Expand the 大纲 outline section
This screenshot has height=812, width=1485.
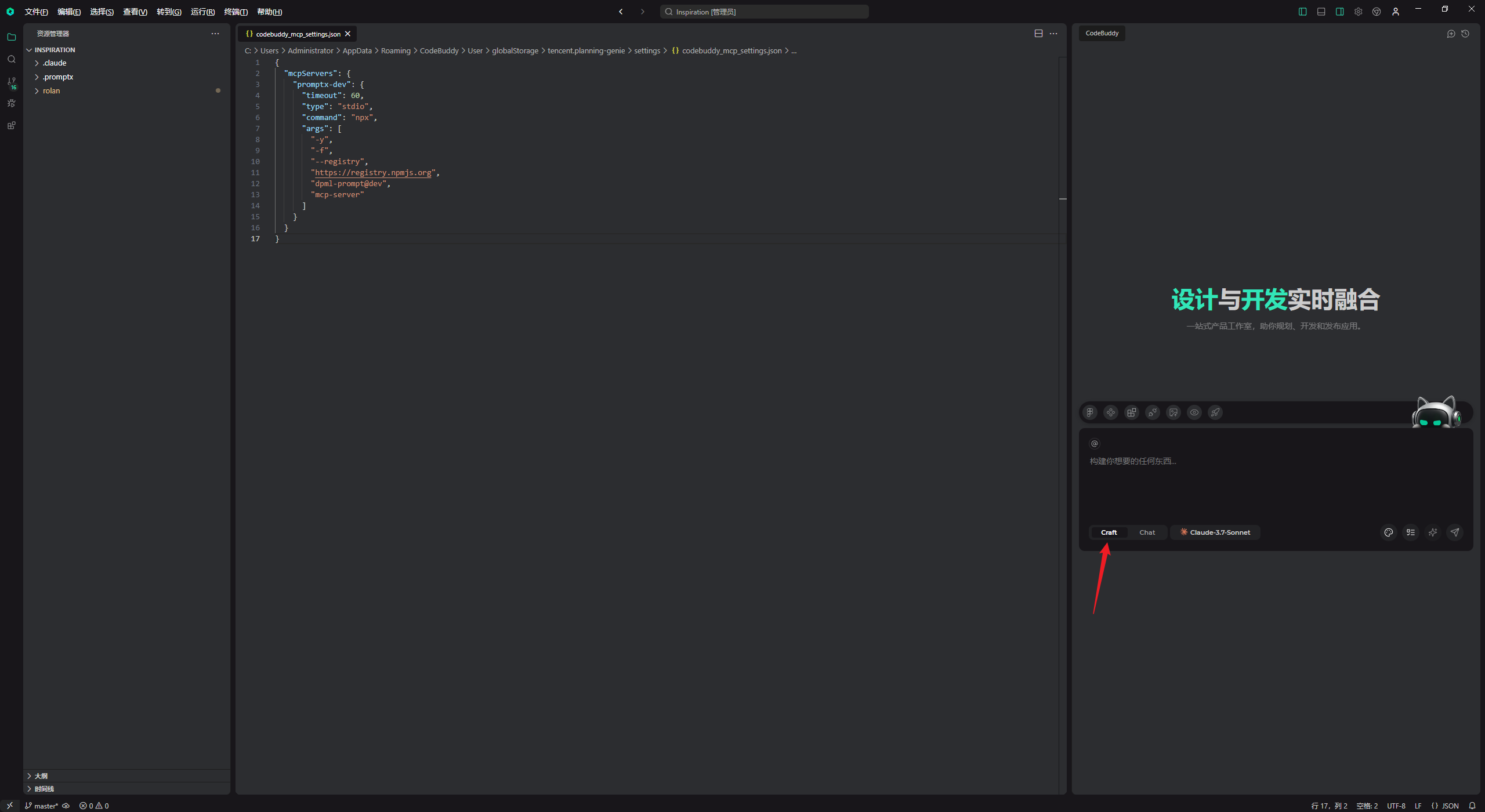tap(41, 776)
